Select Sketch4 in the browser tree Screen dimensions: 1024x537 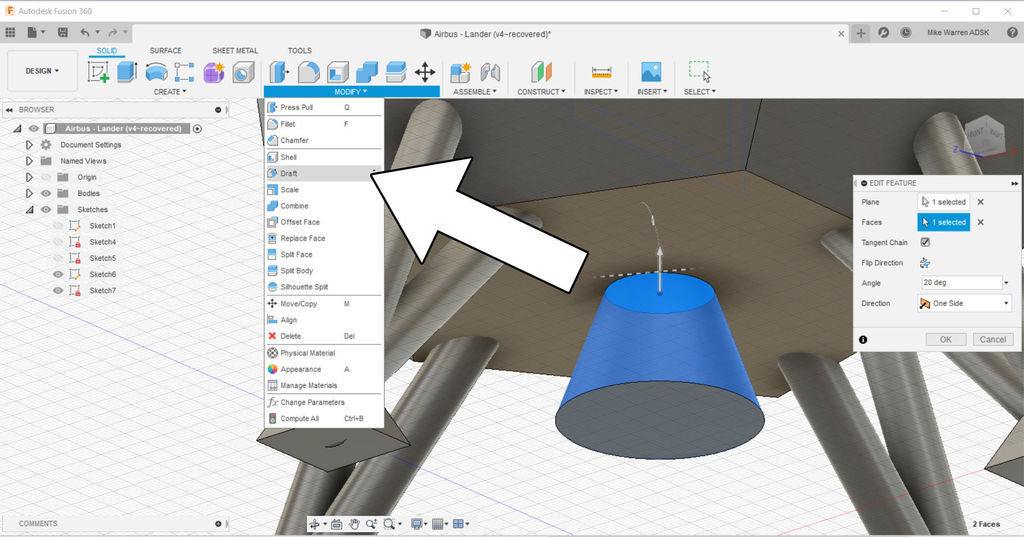(103, 242)
